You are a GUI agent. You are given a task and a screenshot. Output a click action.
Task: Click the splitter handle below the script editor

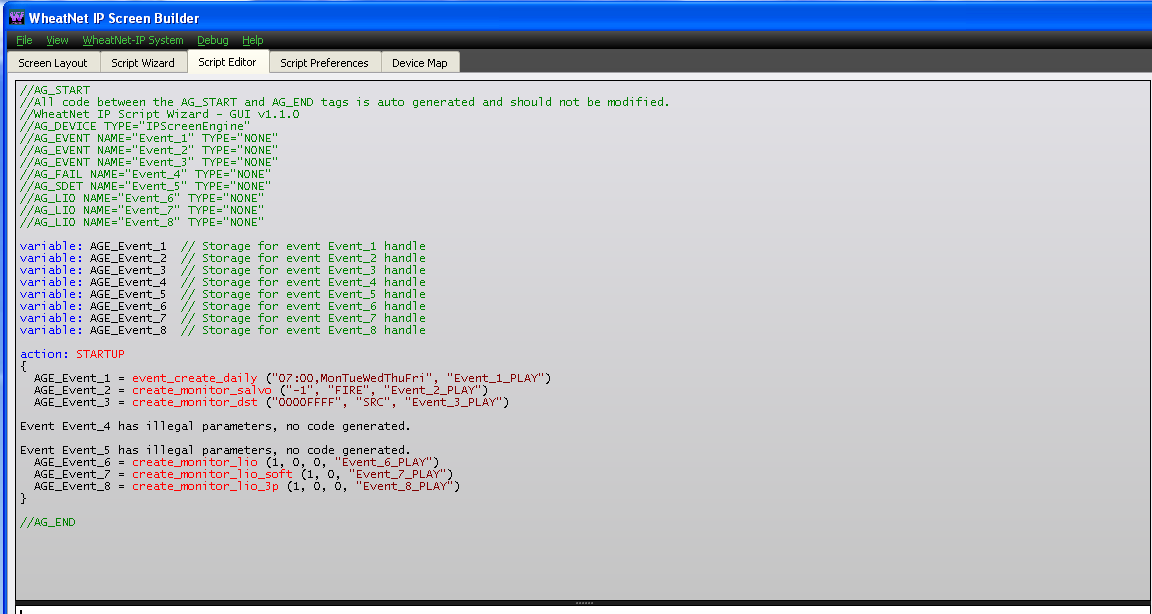[x=584, y=603]
